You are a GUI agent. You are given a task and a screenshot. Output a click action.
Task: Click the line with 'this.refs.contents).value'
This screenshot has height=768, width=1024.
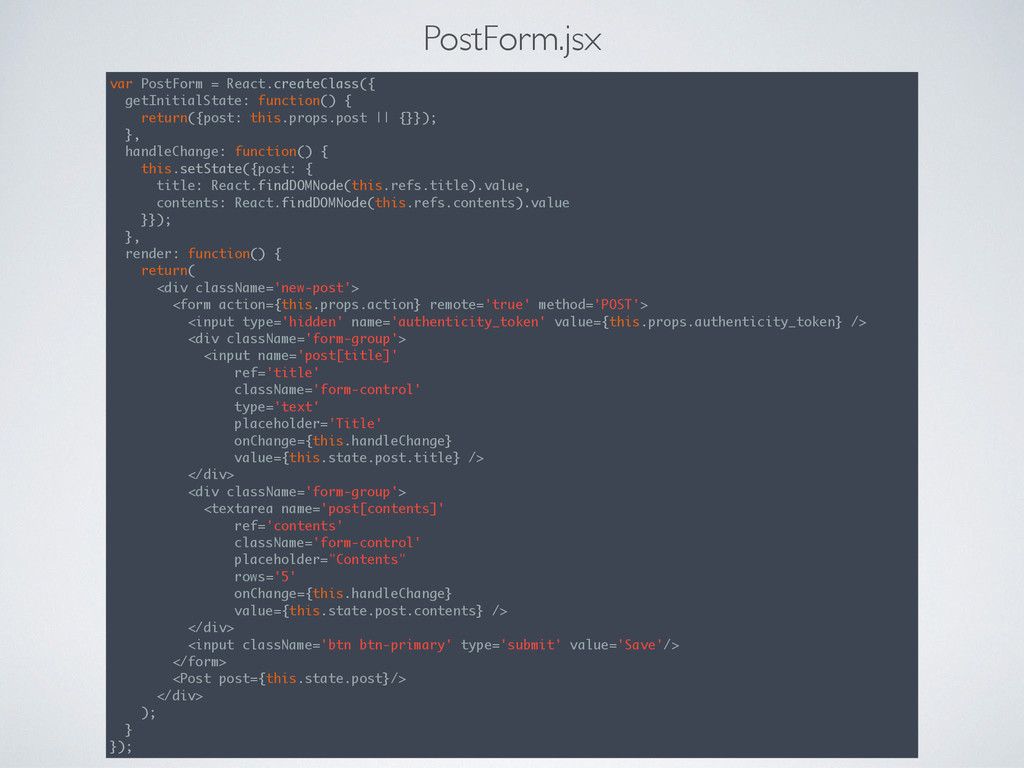[x=362, y=202]
